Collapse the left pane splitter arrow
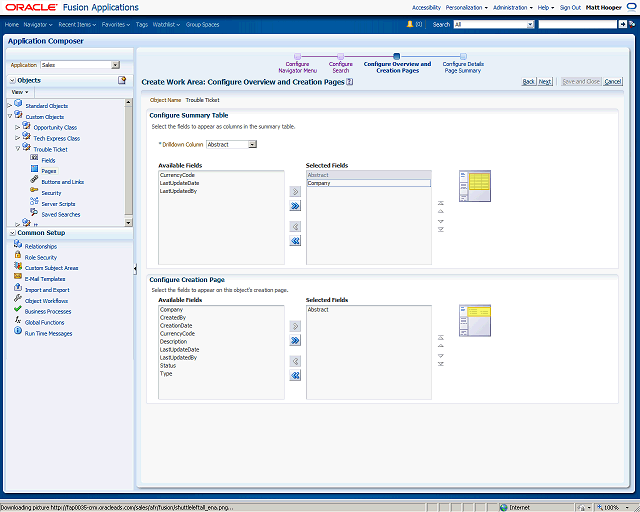Image resolution: width=640 pixels, height=512 pixels. pyautogui.click(x=135, y=269)
